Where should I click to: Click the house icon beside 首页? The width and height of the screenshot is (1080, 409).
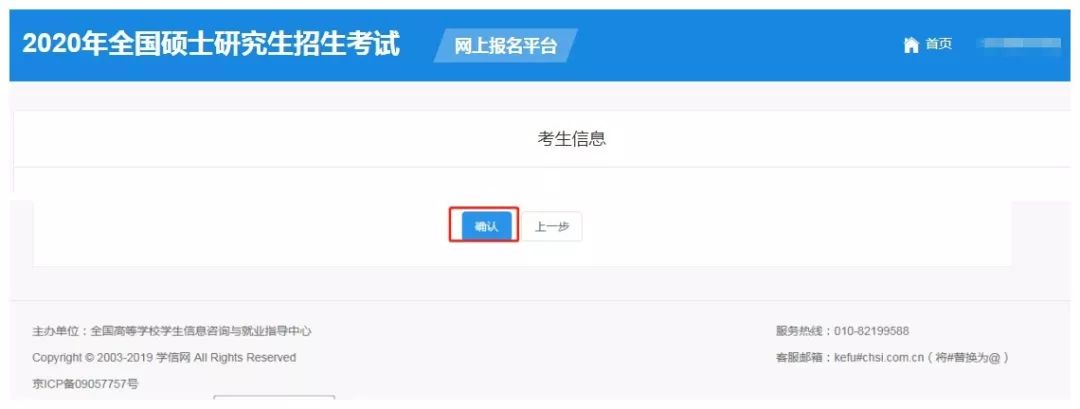pyautogui.click(x=911, y=45)
